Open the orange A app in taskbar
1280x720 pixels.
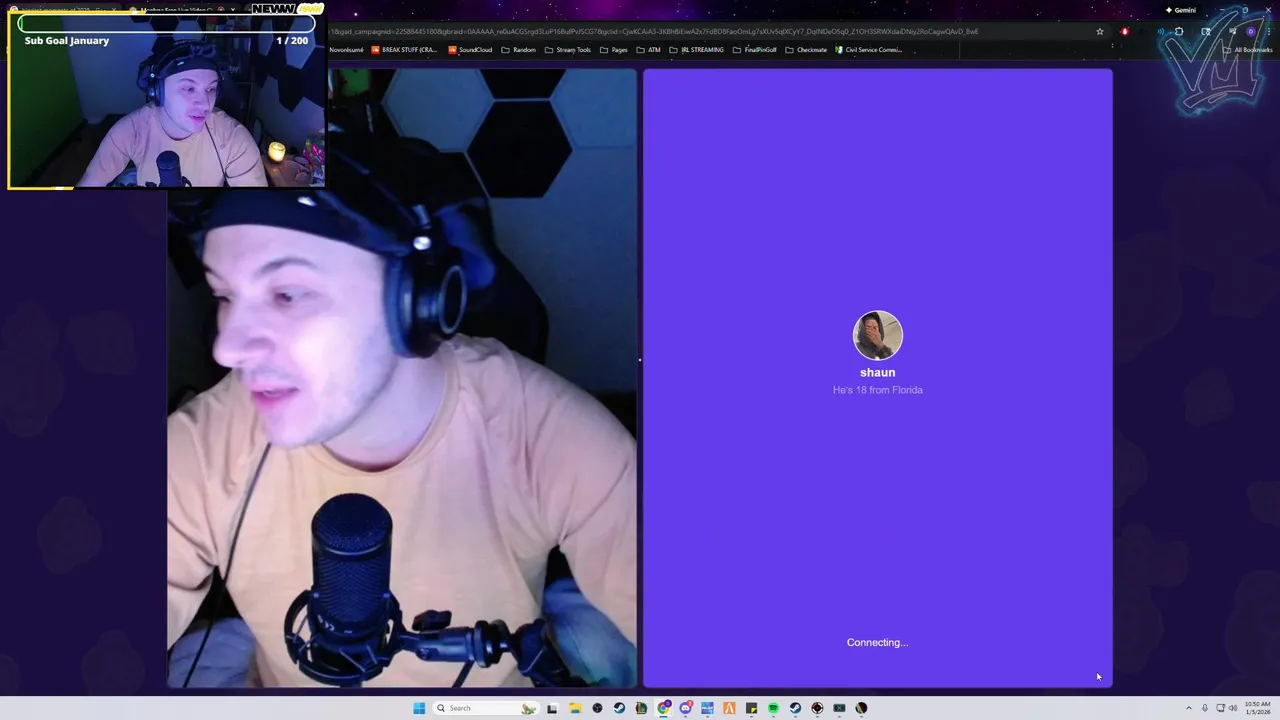(729, 708)
